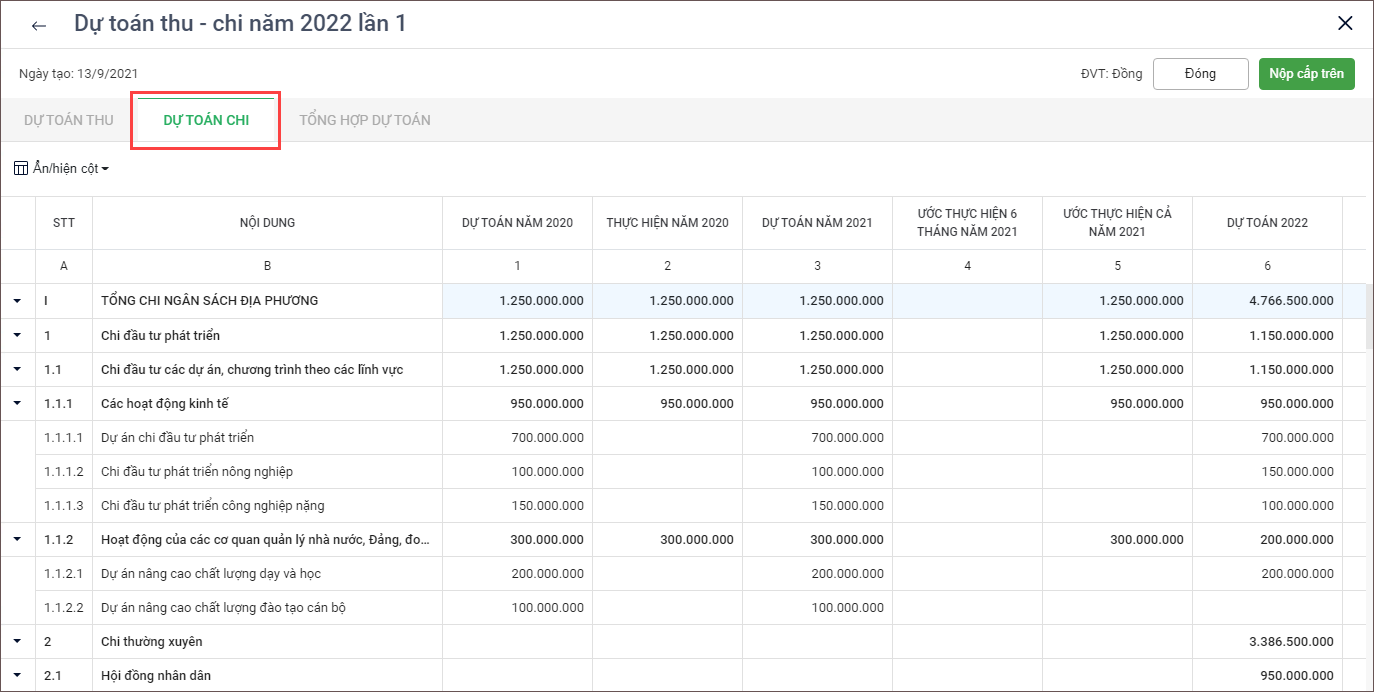Click the Nộp cấp trên button

tap(1306, 74)
